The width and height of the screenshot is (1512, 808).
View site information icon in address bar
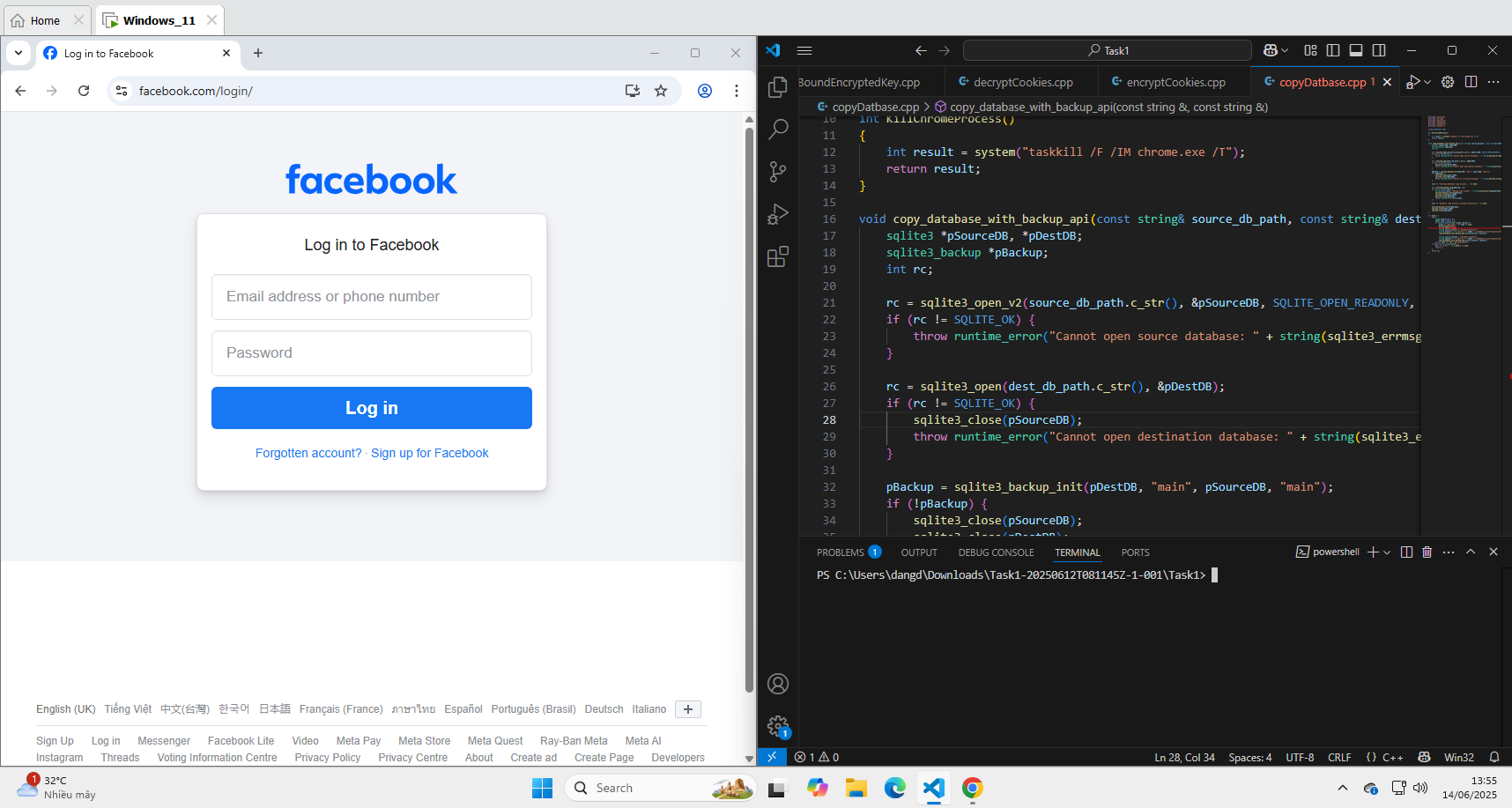pyautogui.click(x=122, y=91)
